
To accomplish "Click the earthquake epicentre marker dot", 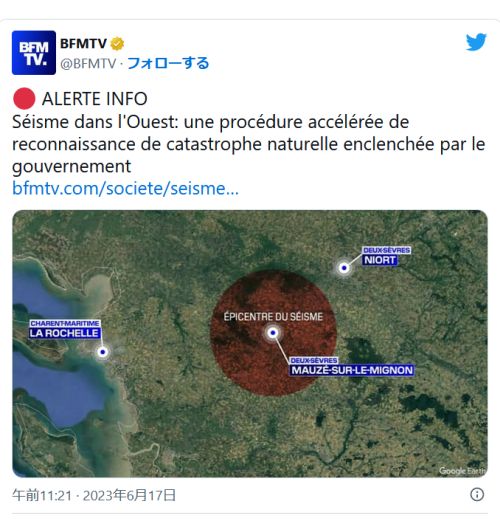I will tap(273, 333).
